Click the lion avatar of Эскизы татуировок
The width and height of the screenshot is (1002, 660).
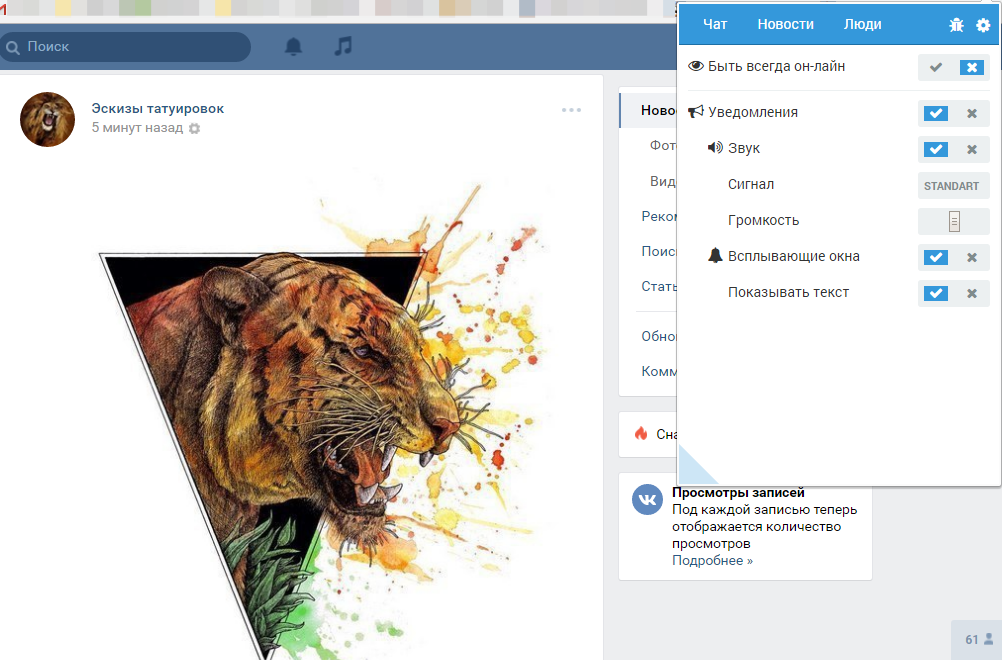point(47,119)
